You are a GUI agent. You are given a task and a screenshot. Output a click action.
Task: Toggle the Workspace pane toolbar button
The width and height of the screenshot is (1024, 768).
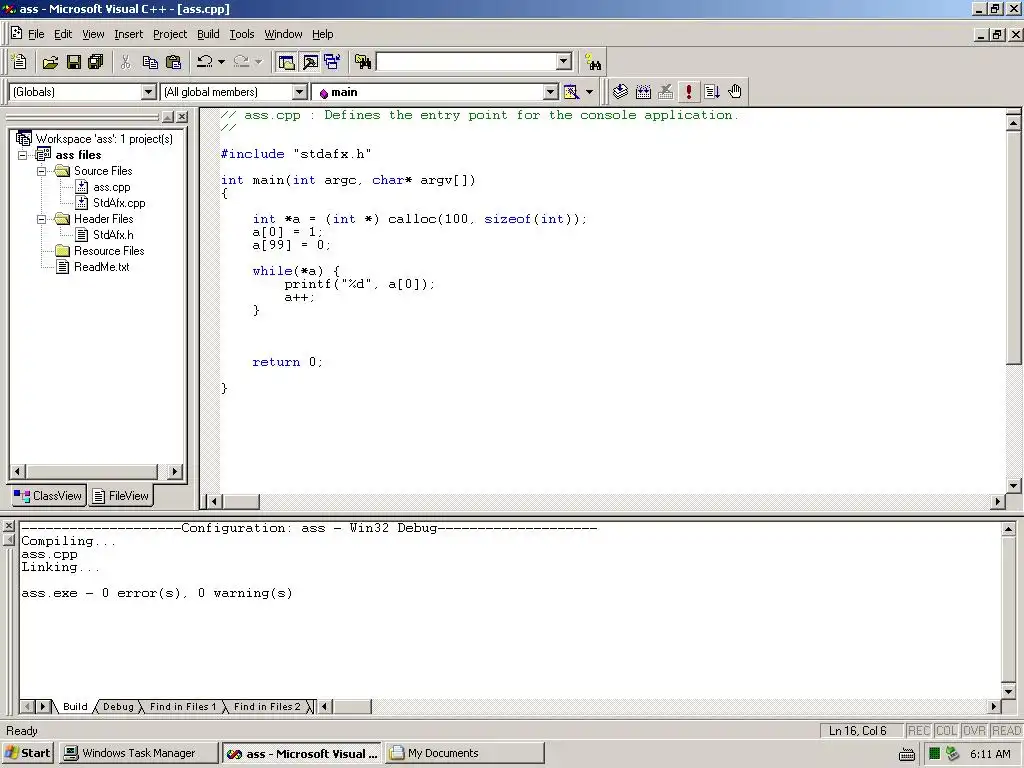pos(286,62)
